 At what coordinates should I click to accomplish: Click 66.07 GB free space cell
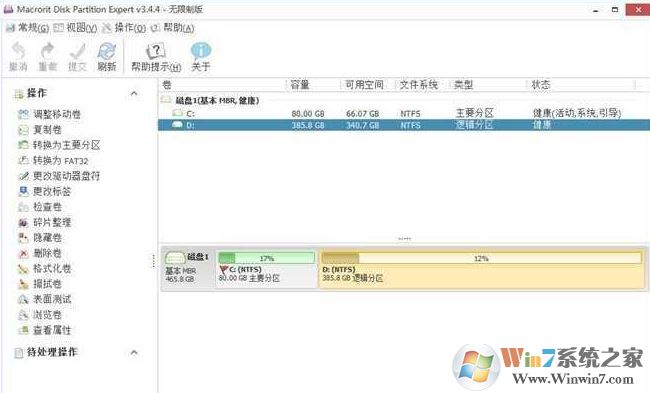(x=362, y=114)
